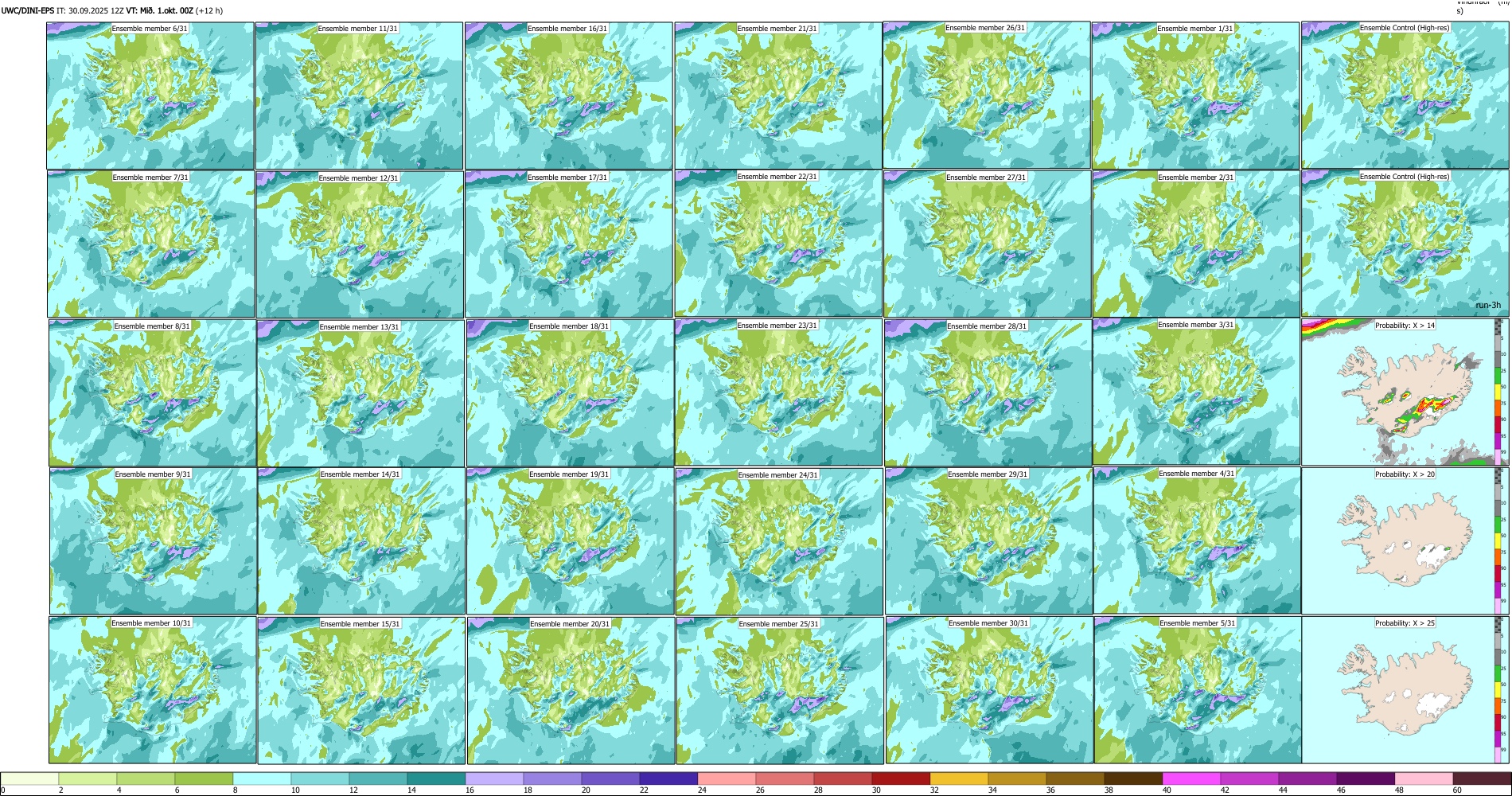Click the 'VT: Mið. 1.okt. 00Z' valid time text
The width and height of the screenshot is (1512, 796).
pyautogui.click(x=160, y=11)
